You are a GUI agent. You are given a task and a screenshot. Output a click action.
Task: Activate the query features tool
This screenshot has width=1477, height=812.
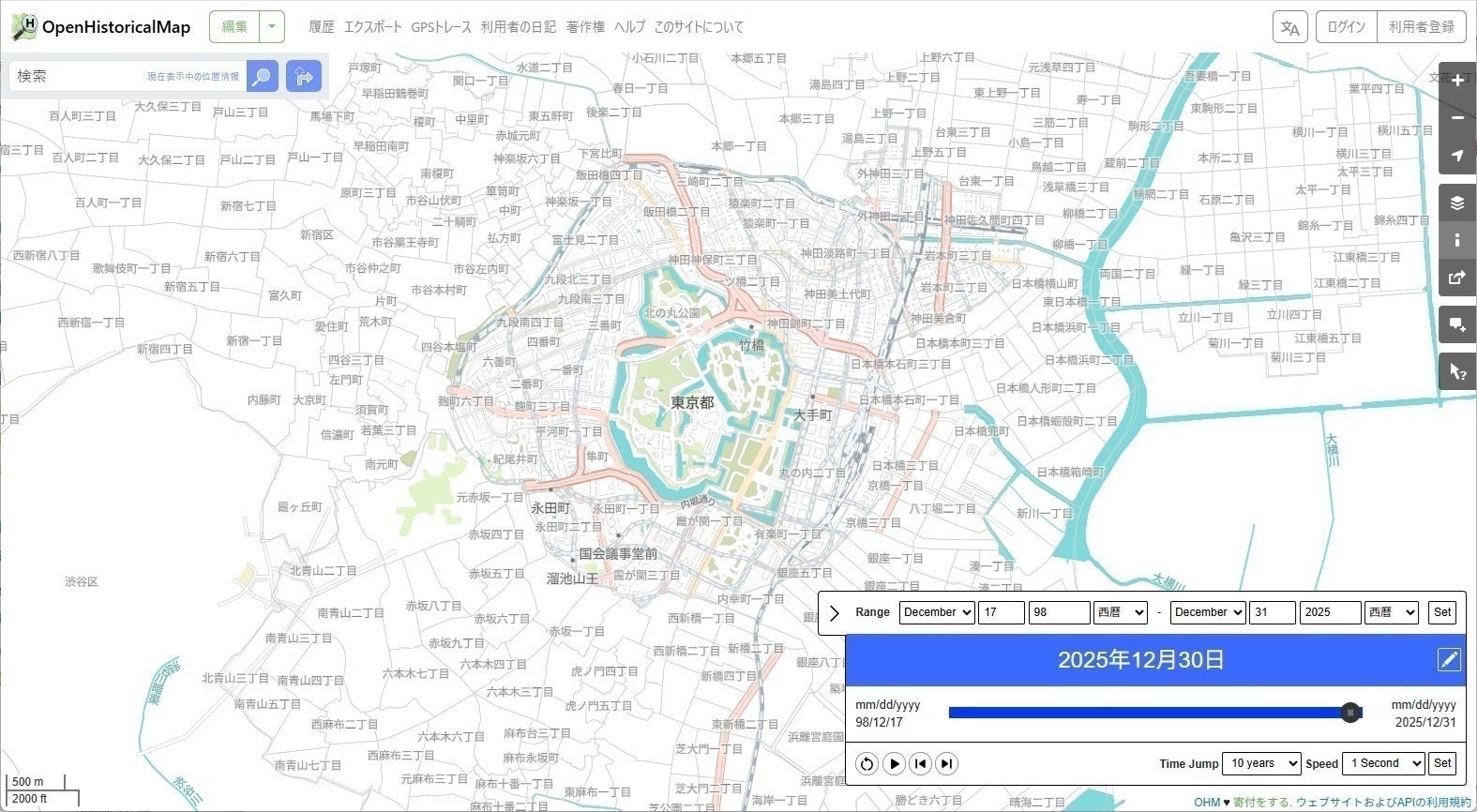[1456, 371]
